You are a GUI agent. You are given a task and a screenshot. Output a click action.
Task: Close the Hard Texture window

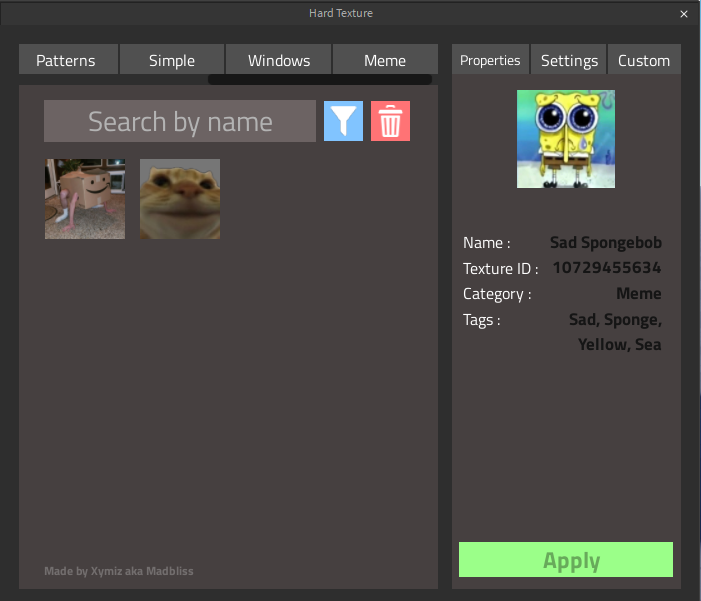point(684,14)
